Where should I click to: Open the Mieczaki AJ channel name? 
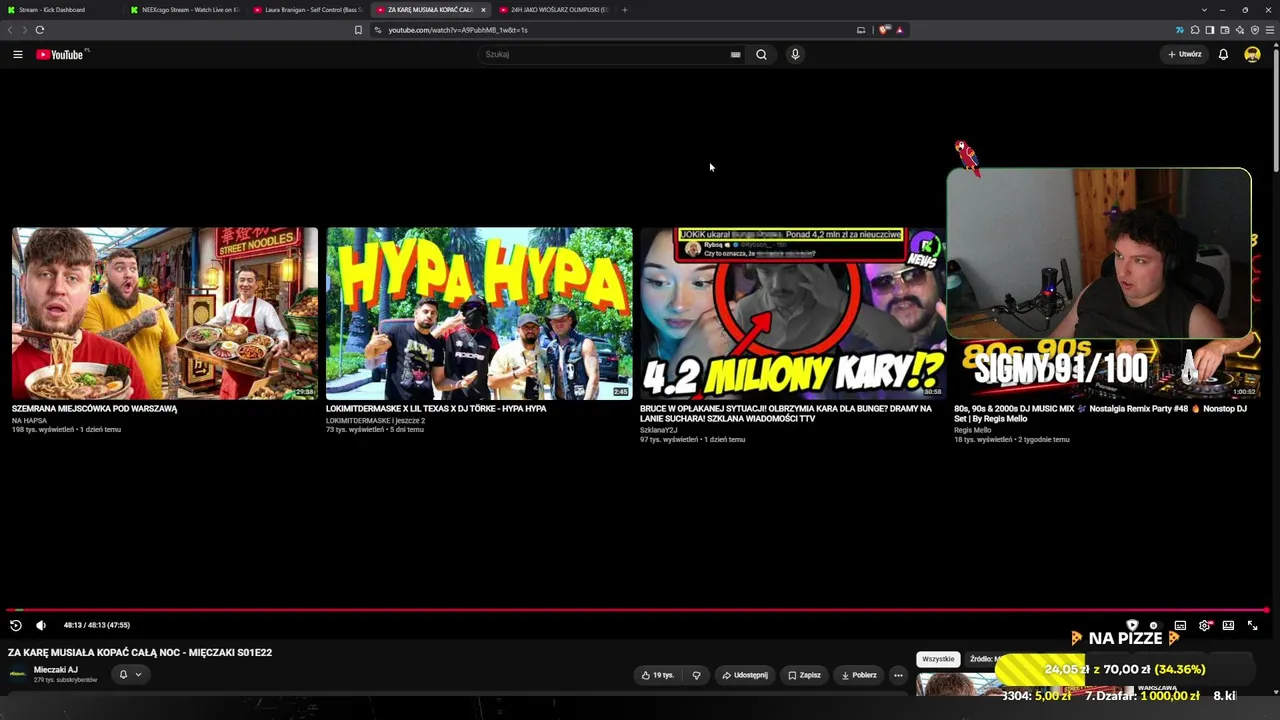pyautogui.click(x=56, y=670)
